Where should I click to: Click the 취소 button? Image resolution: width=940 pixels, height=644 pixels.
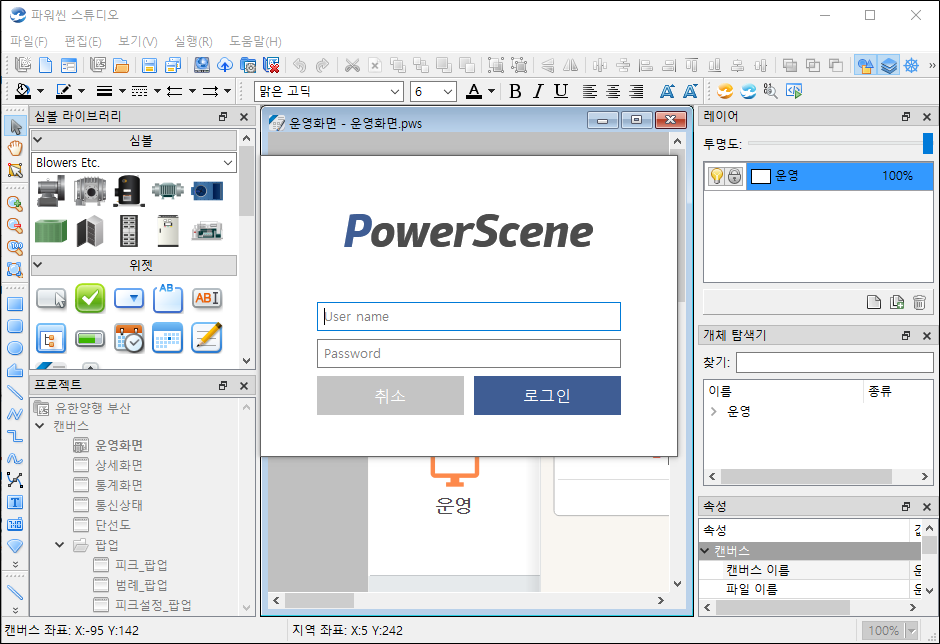(x=390, y=396)
